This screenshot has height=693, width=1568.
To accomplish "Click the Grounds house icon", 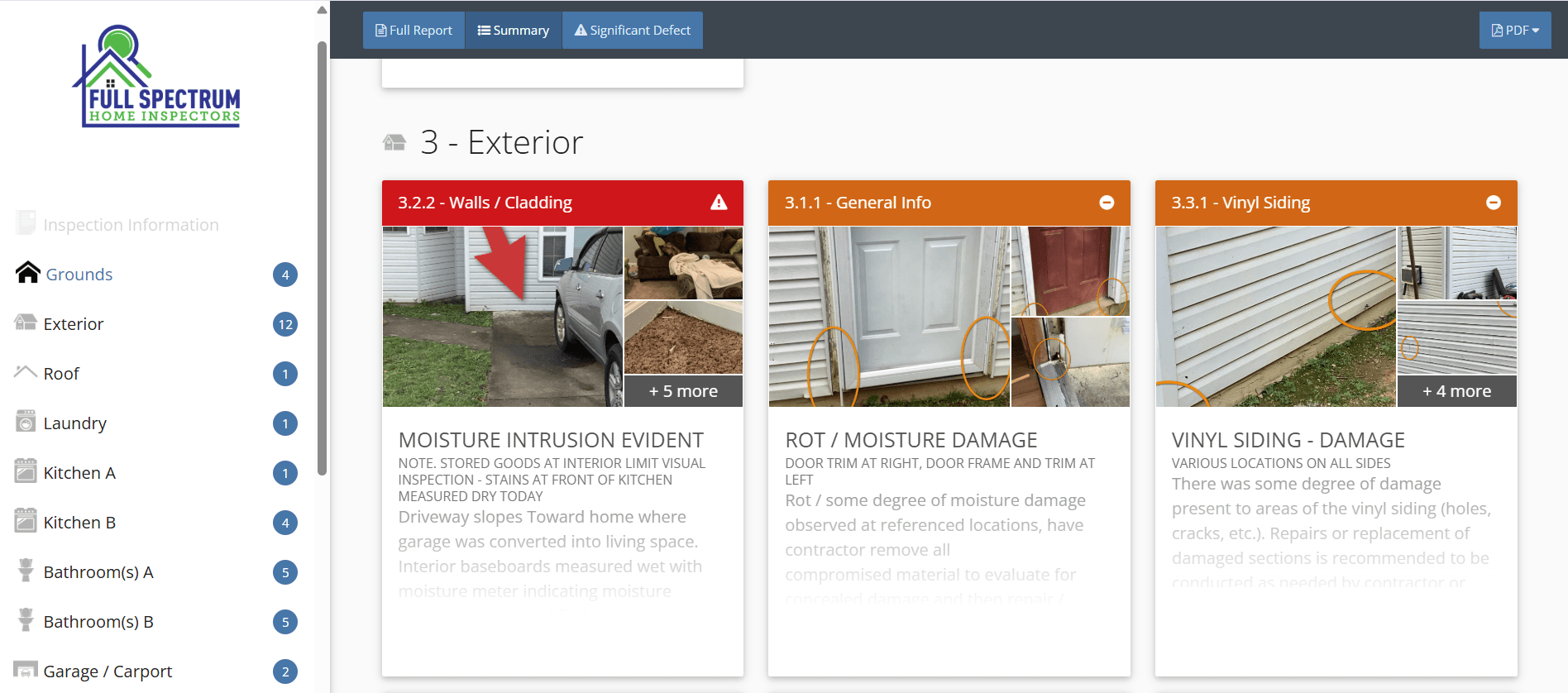I will [x=27, y=273].
